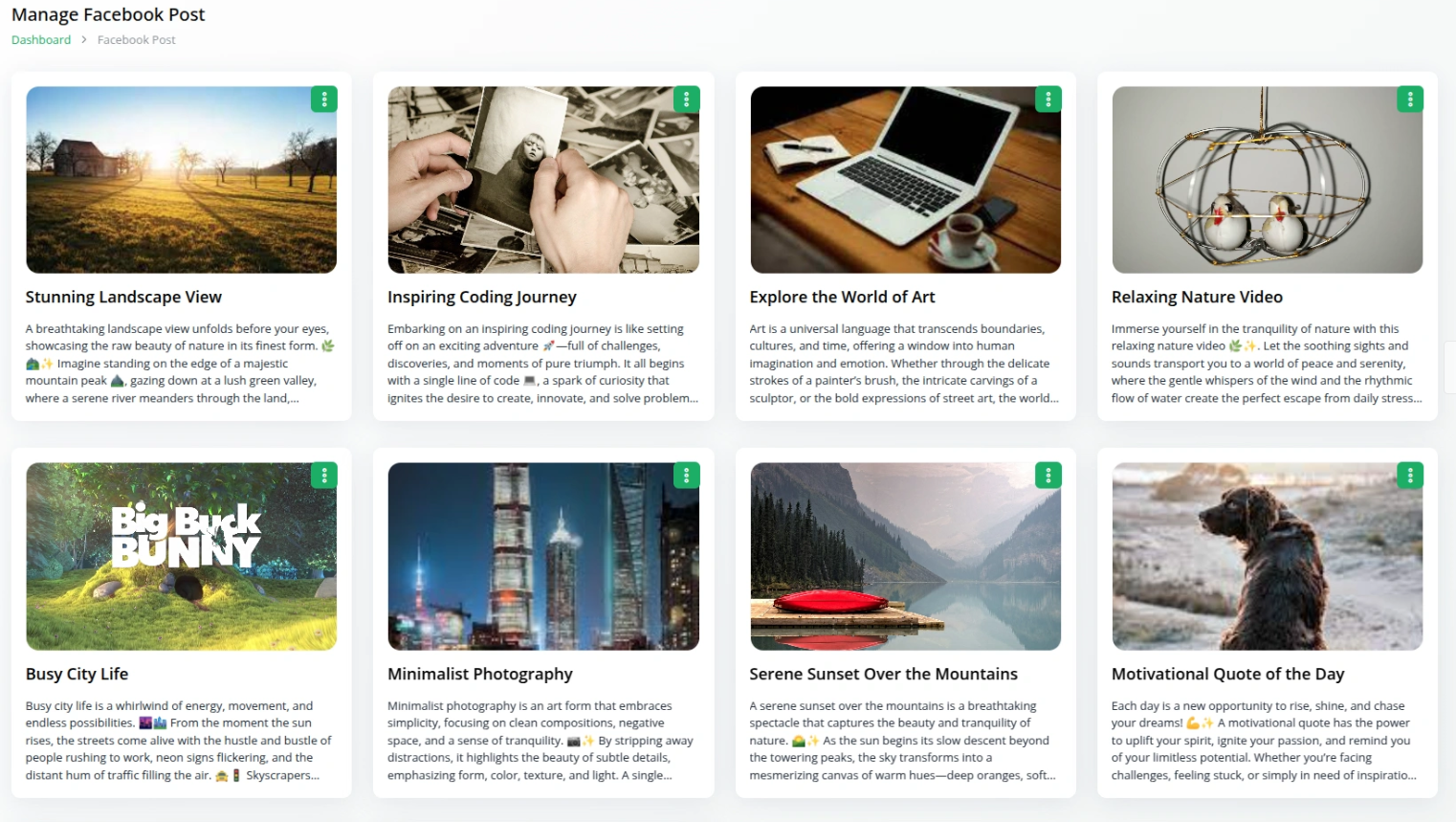This screenshot has width=1456, height=822.
Task: Open the red canoe mountain lake image
Action: (x=905, y=557)
